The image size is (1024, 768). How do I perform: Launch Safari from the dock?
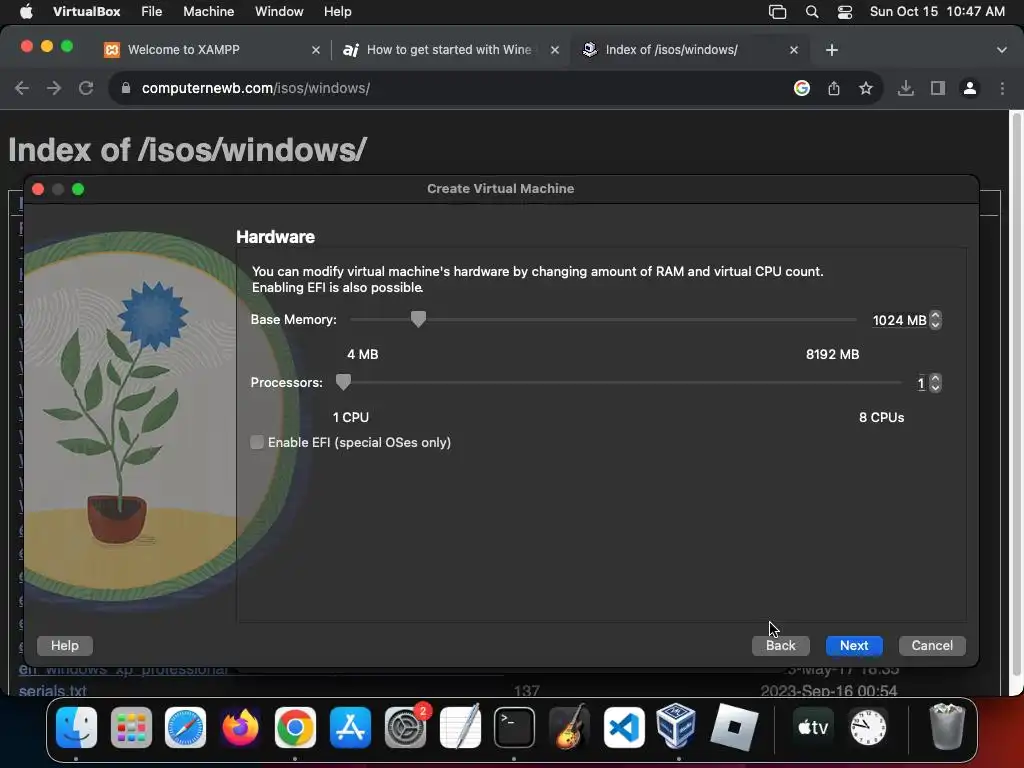coord(185,727)
